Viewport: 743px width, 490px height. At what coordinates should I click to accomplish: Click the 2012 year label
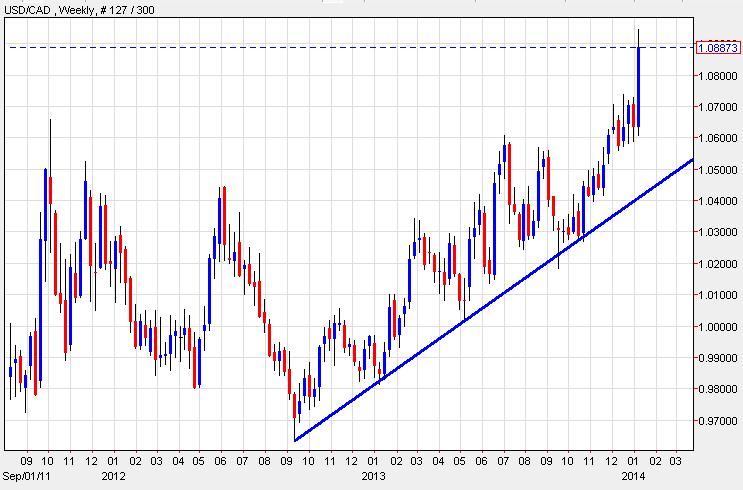point(114,476)
